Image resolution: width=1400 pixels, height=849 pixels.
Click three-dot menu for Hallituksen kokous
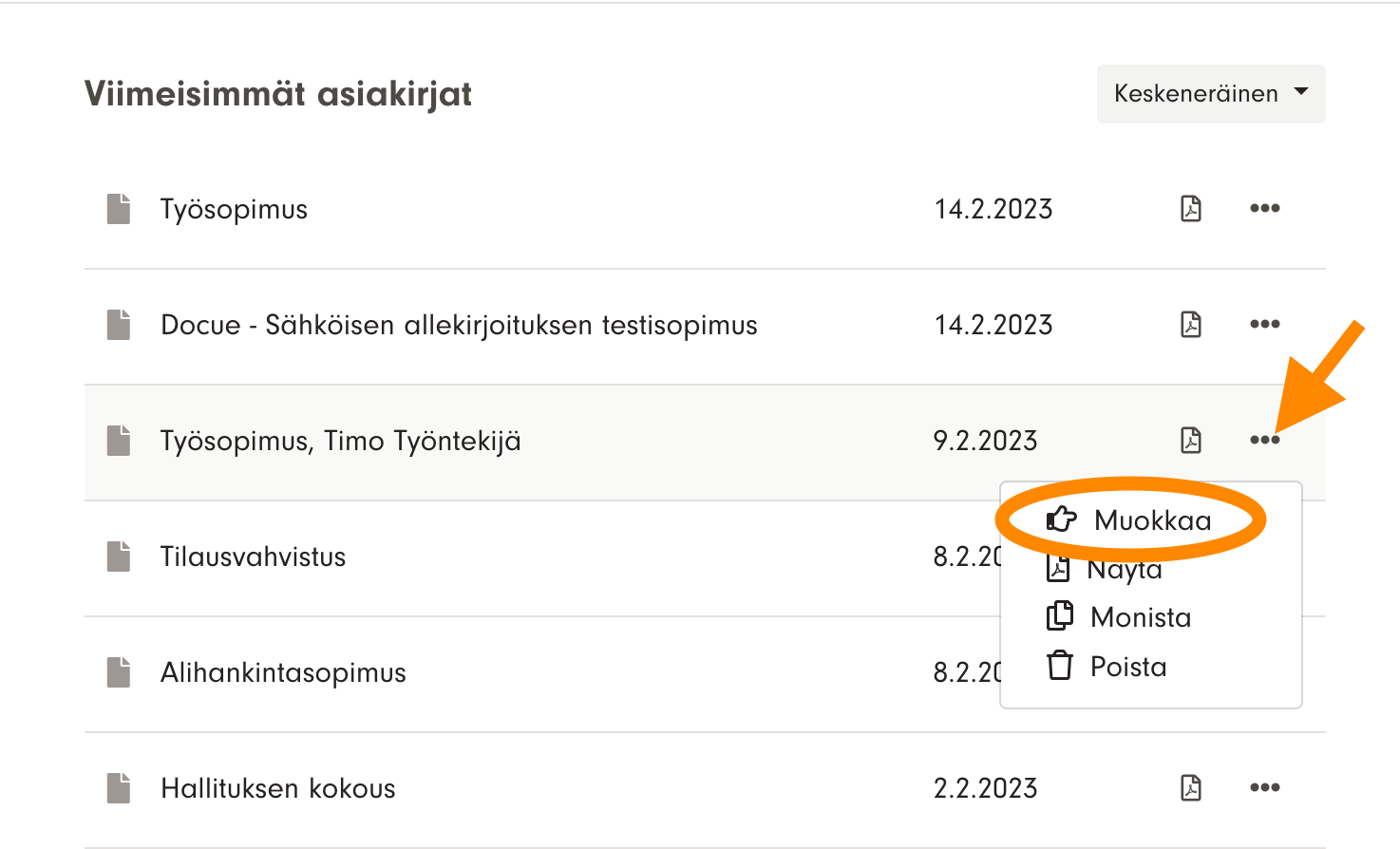(1264, 788)
